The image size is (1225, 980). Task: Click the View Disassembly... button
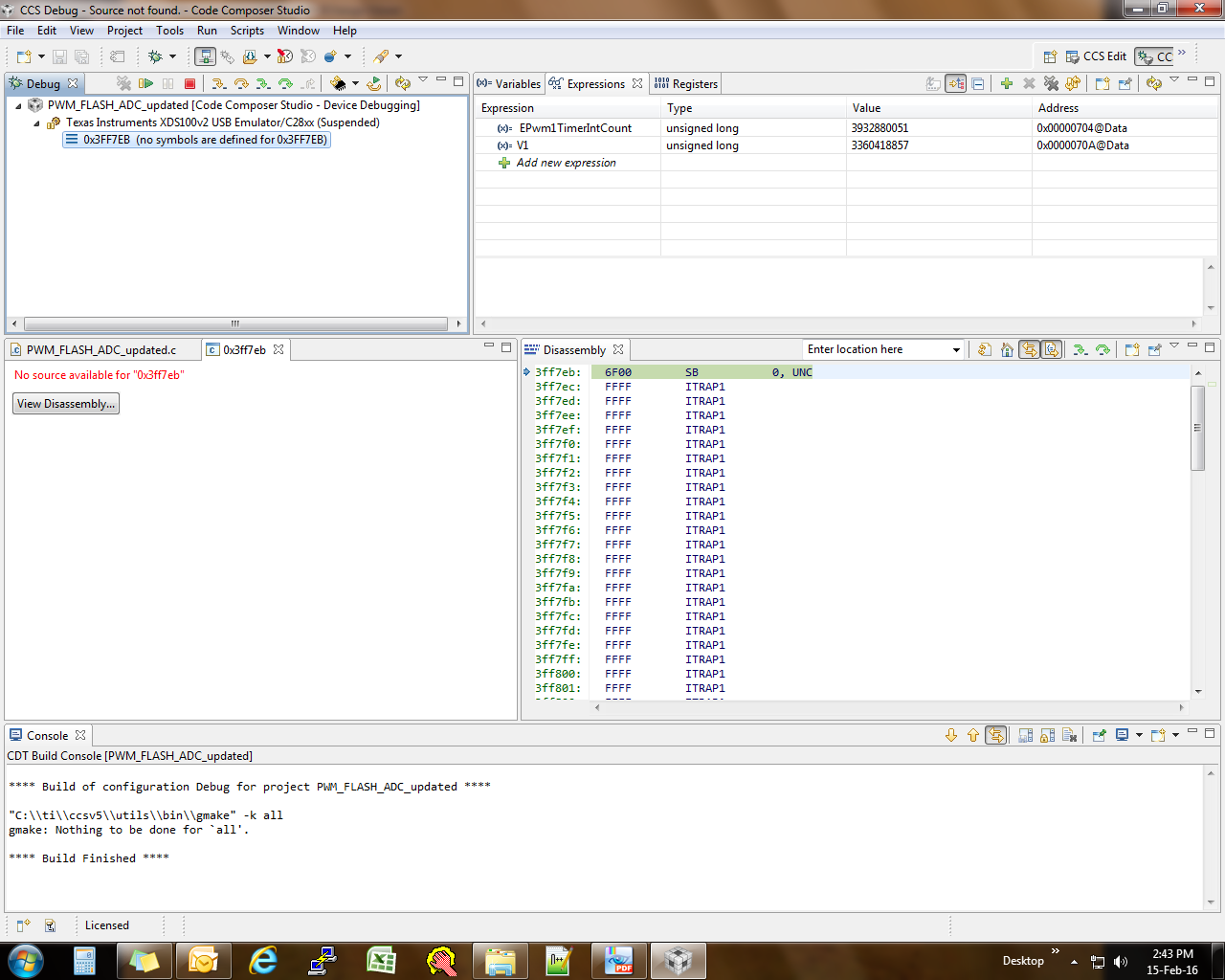pos(66,404)
